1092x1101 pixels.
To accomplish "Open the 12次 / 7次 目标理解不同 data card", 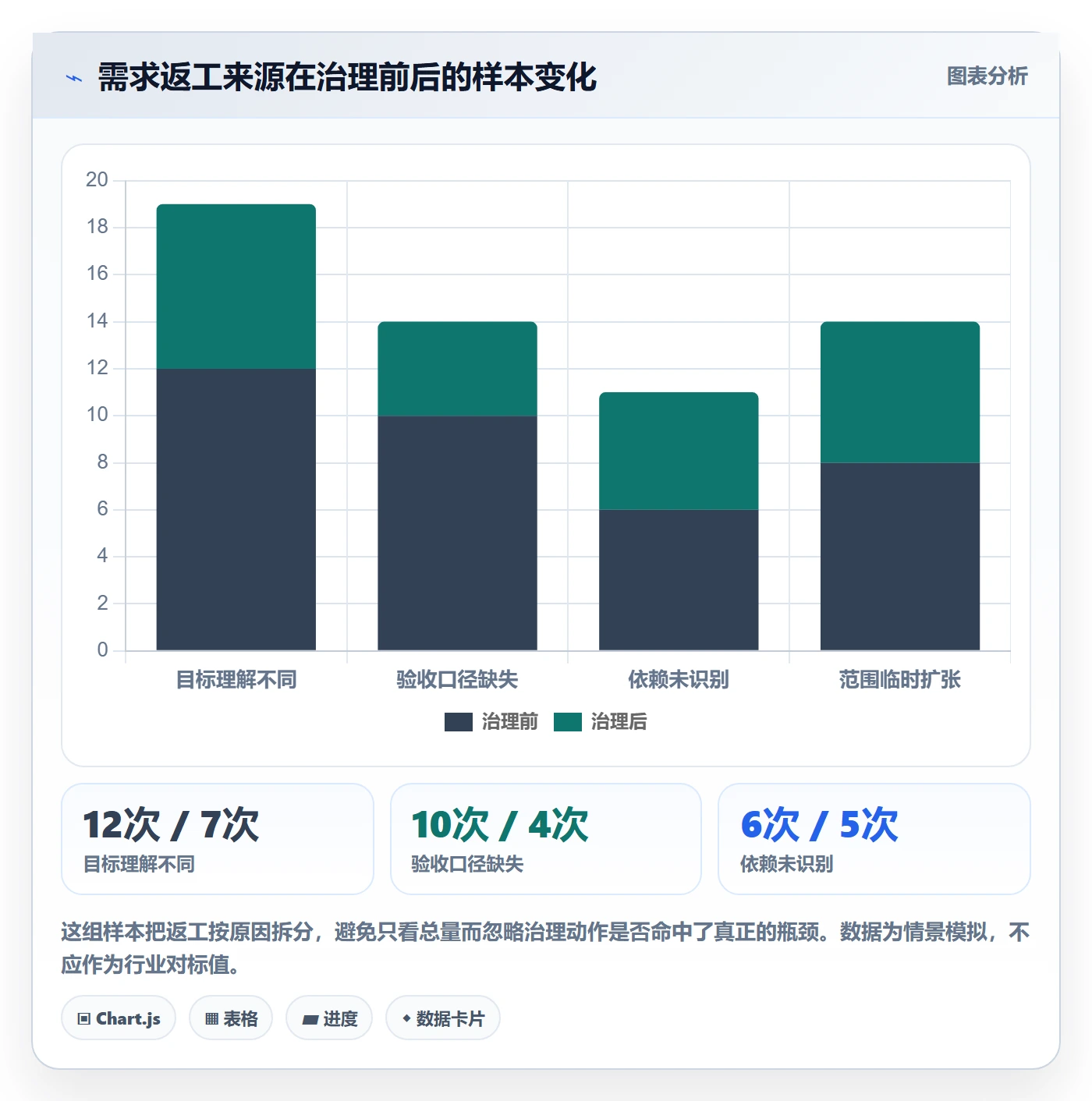I will [x=218, y=839].
